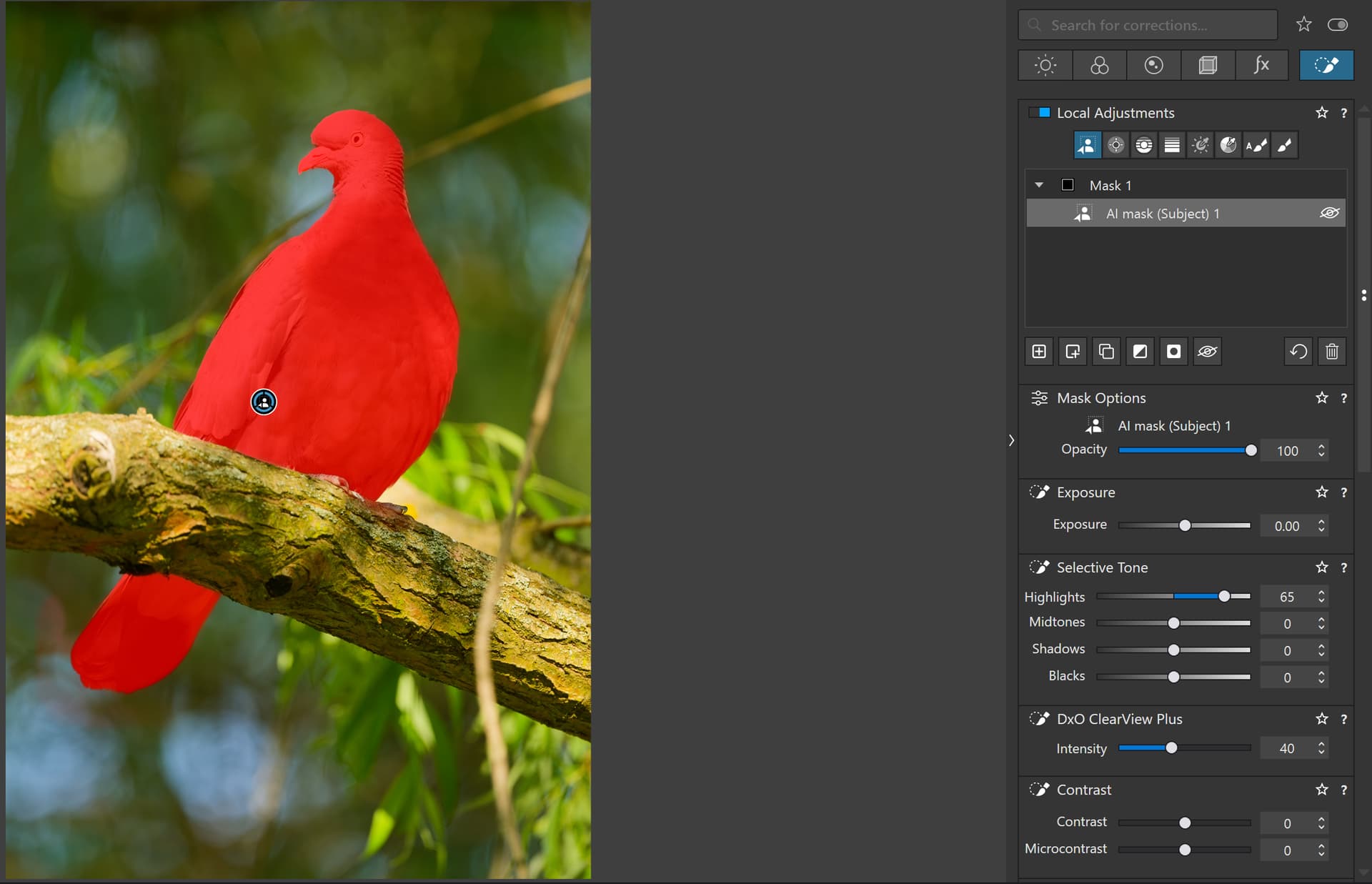The image size is (1372, 884).
Task: Switch to the Color corrections tab
Action: click(1099, 66)
